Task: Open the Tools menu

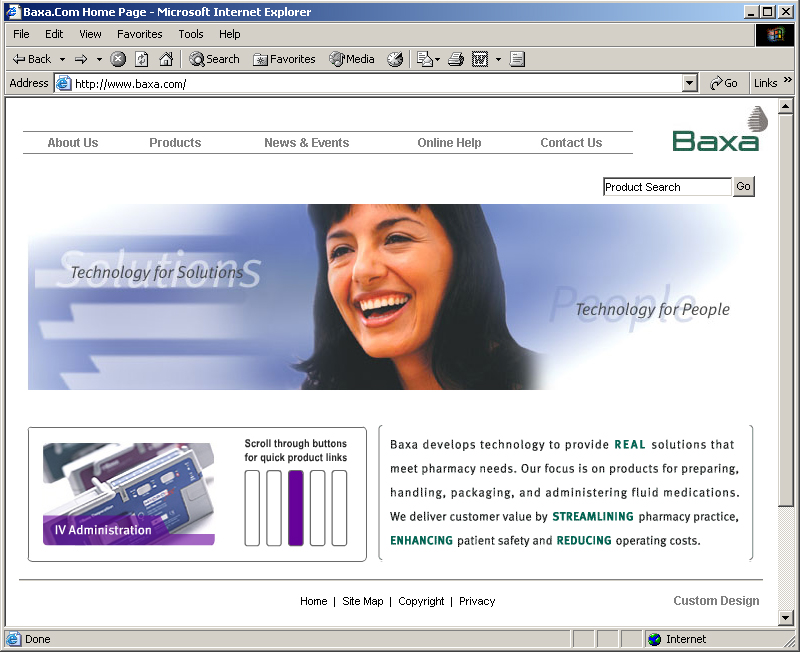Action: [x=191, y=34]
